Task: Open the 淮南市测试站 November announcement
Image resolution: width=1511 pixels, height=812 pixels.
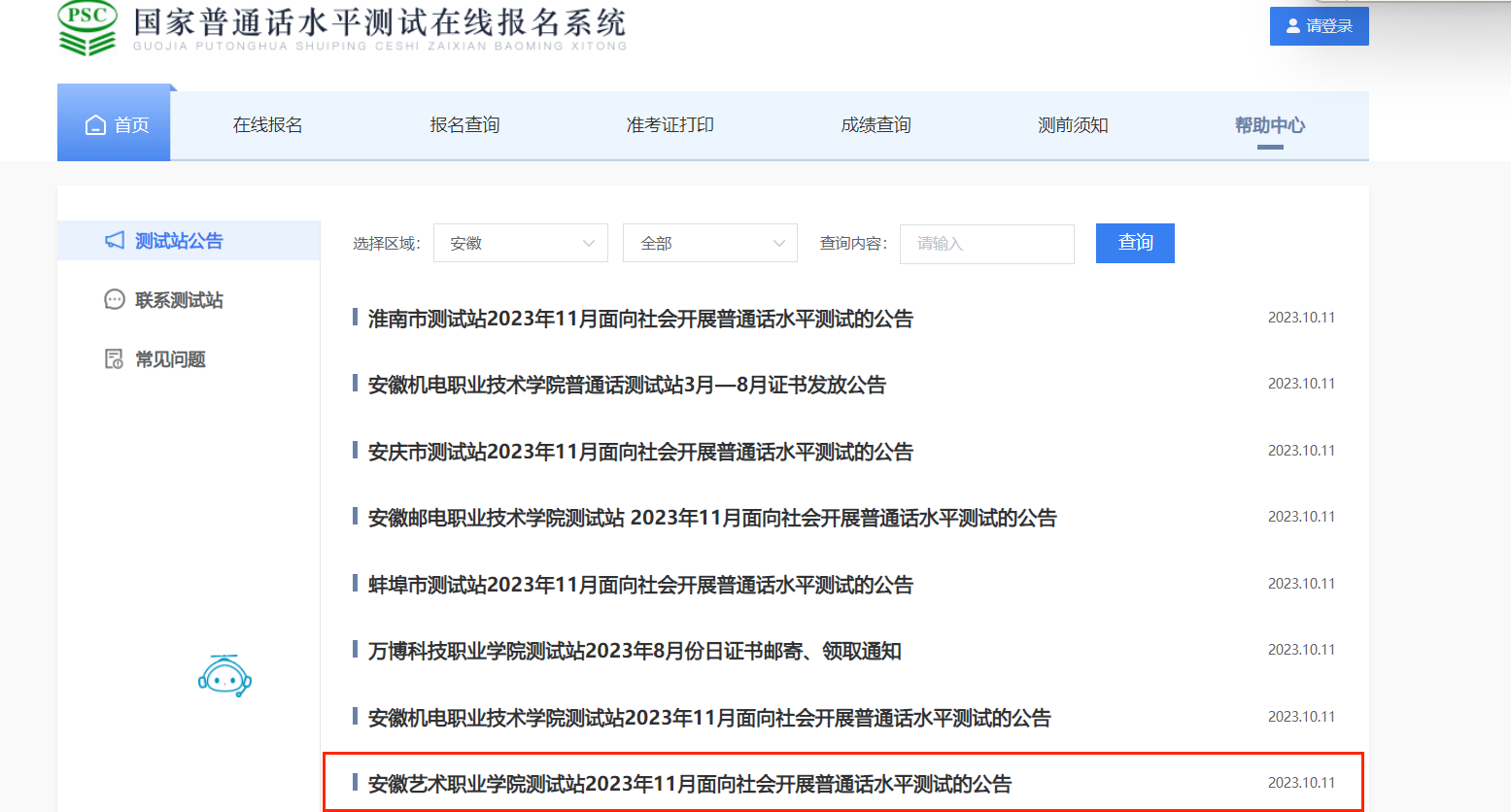Action: [640, 319]
